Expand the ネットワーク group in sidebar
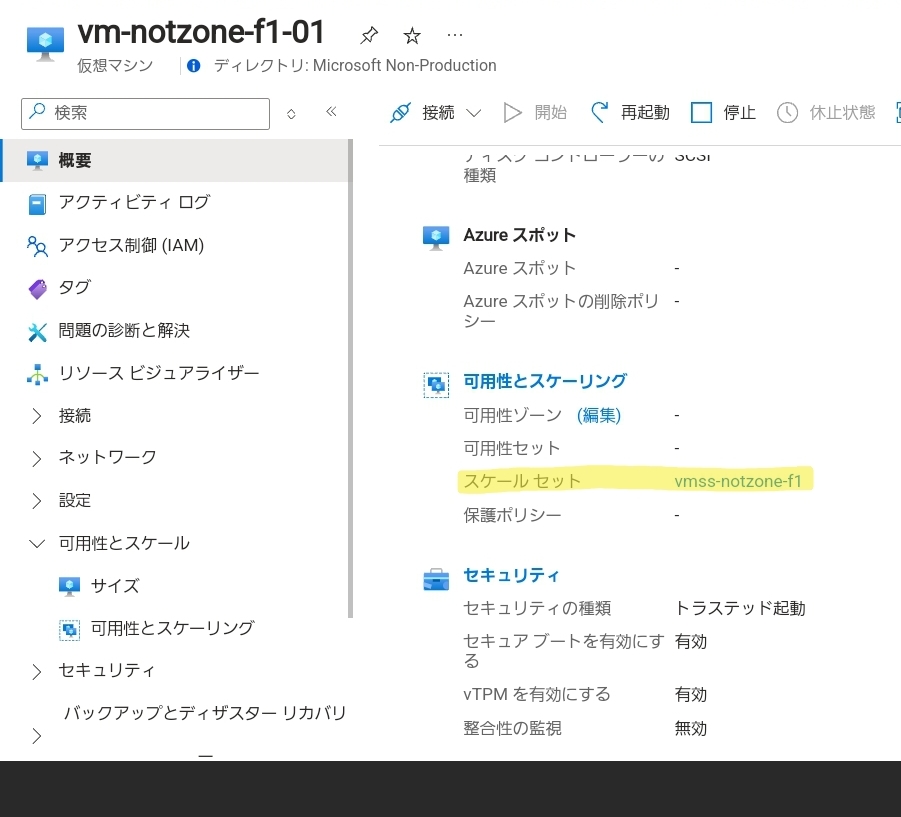901x817 pixels. tap(37, 458)
